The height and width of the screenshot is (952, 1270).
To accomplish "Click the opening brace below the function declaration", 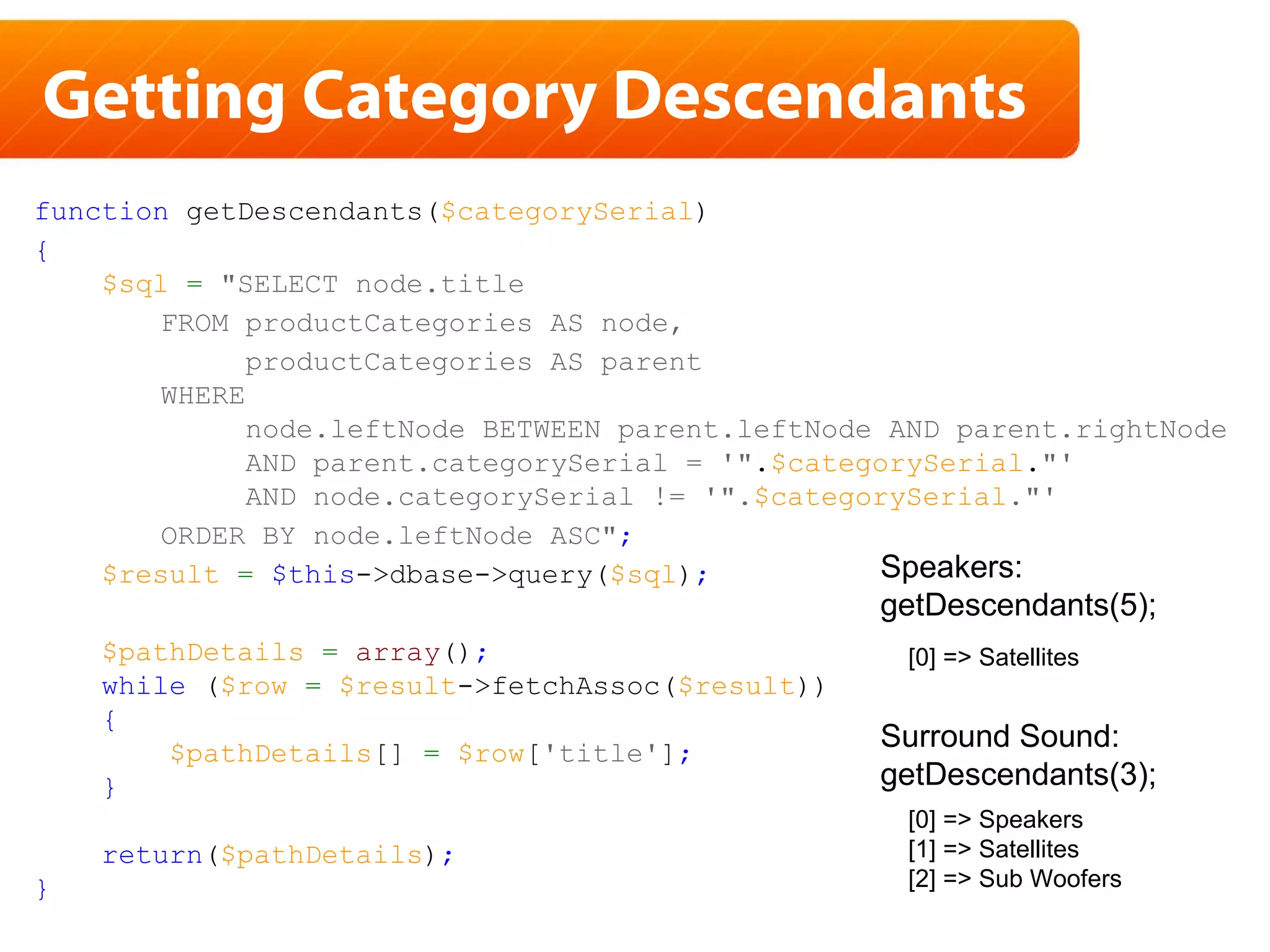I will 42,251.
